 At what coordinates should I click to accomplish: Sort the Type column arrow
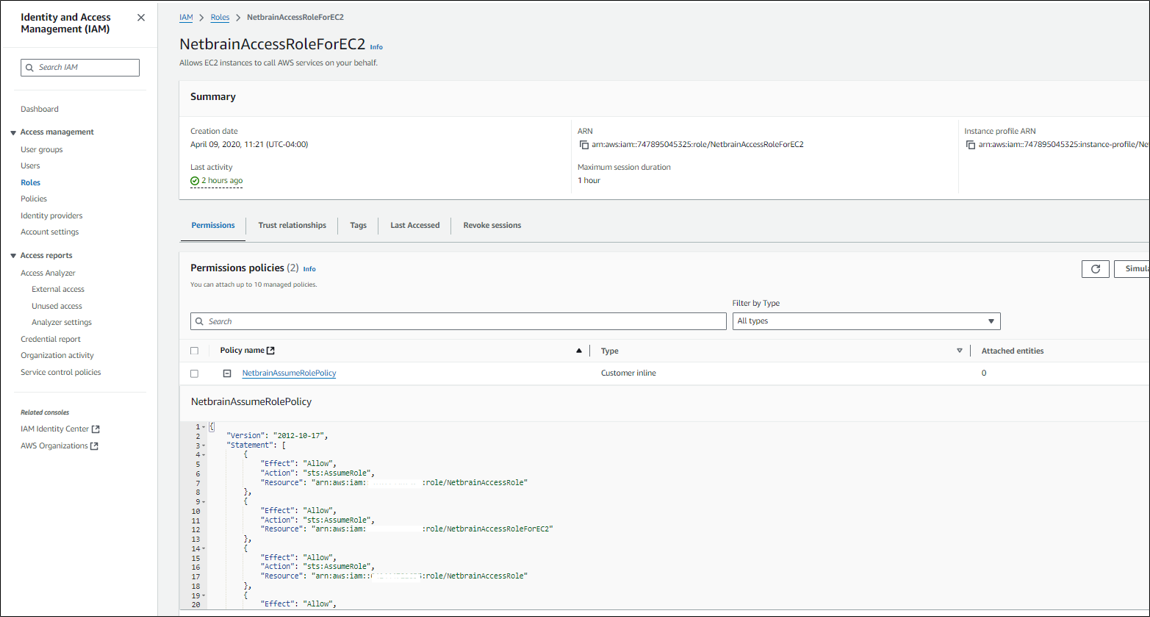click(959, 351)
